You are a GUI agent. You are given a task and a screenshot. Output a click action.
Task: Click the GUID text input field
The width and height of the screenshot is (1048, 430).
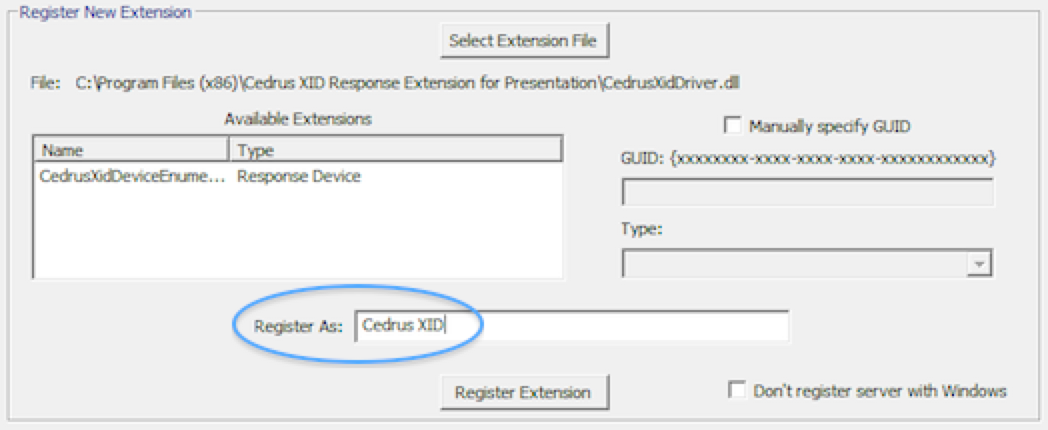pos(807,192)
